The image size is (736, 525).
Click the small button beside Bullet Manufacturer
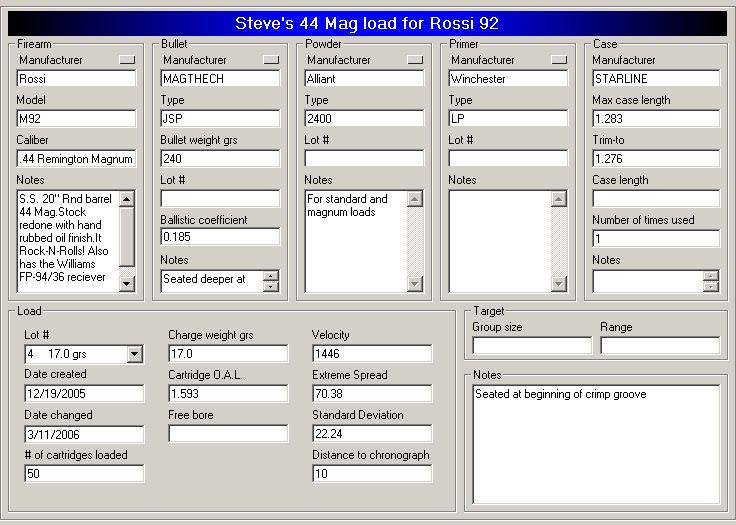point(271,60)
